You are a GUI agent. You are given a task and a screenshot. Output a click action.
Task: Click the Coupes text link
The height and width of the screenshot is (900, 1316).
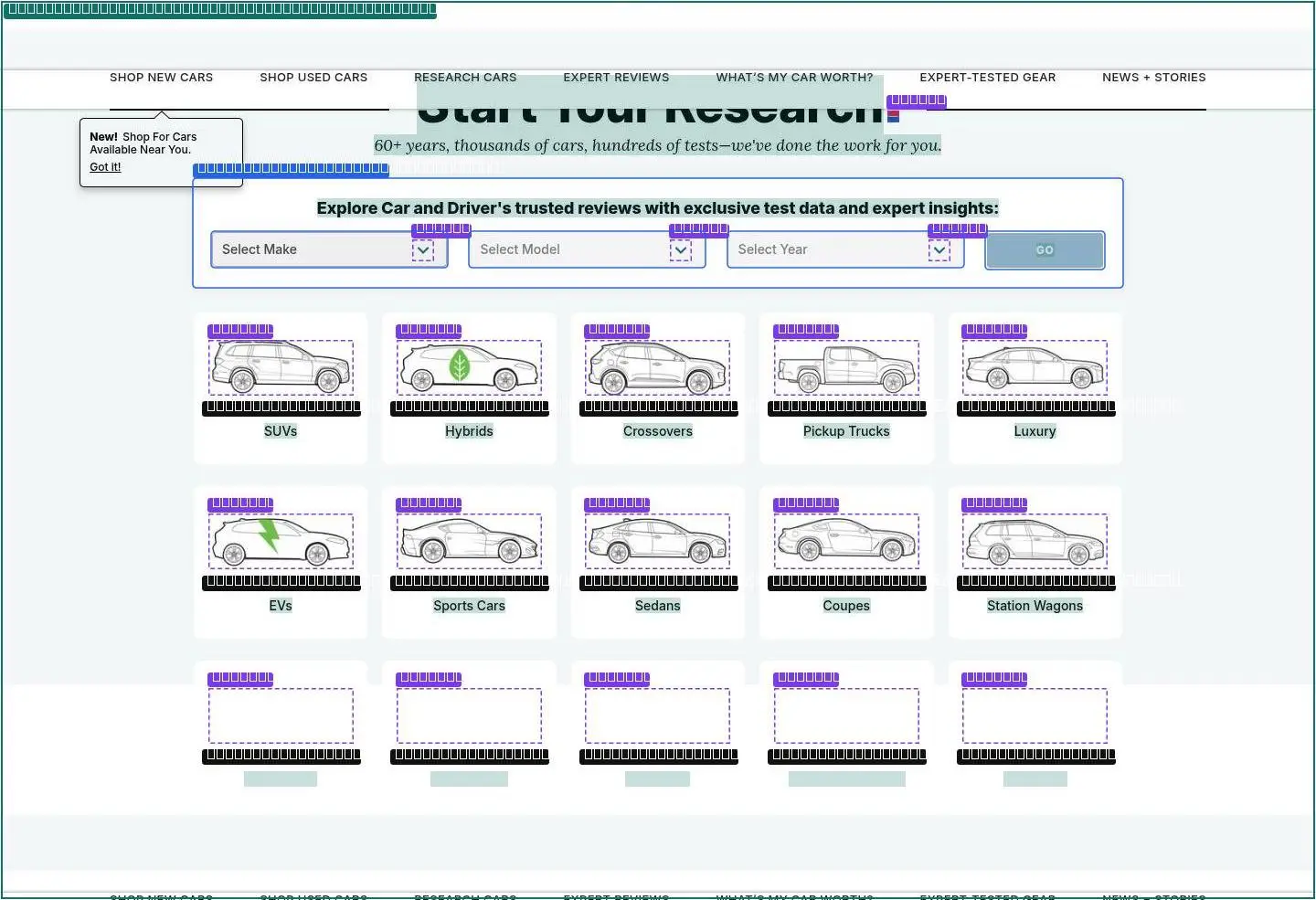846,606
